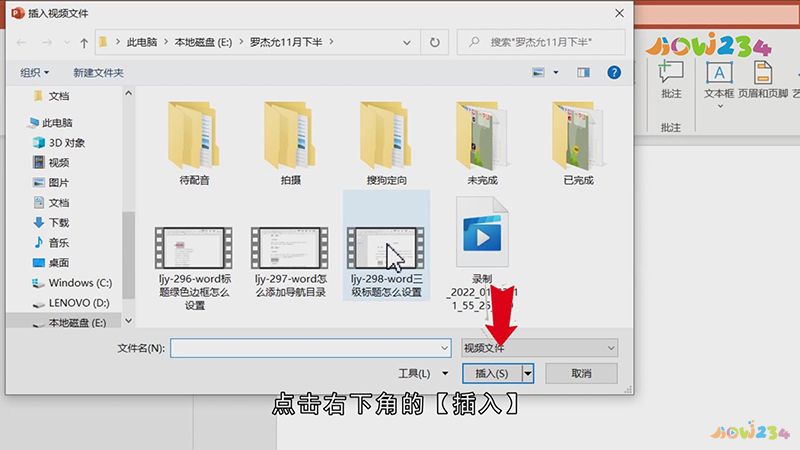Select 视频 in navigation pane

[51, 163]
